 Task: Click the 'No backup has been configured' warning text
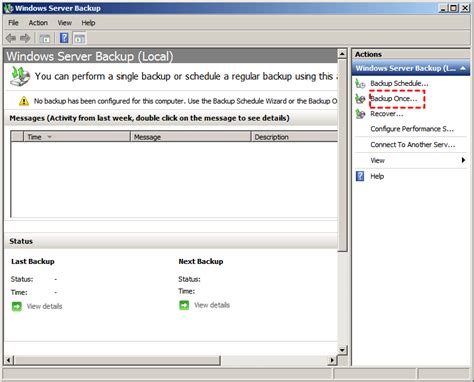pos(185,101)
